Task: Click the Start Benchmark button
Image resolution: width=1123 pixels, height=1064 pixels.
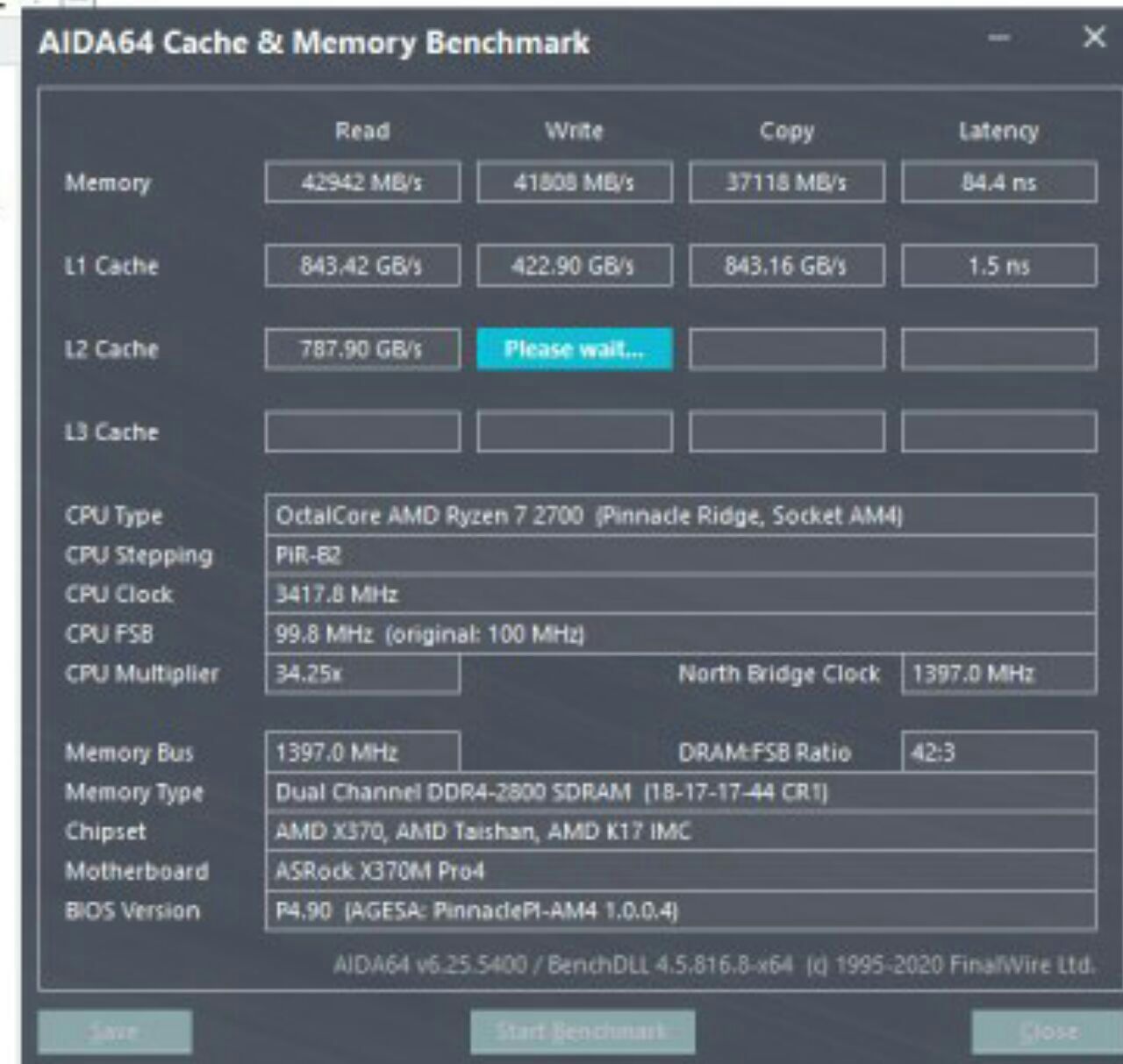Action: coord(583,1032)
